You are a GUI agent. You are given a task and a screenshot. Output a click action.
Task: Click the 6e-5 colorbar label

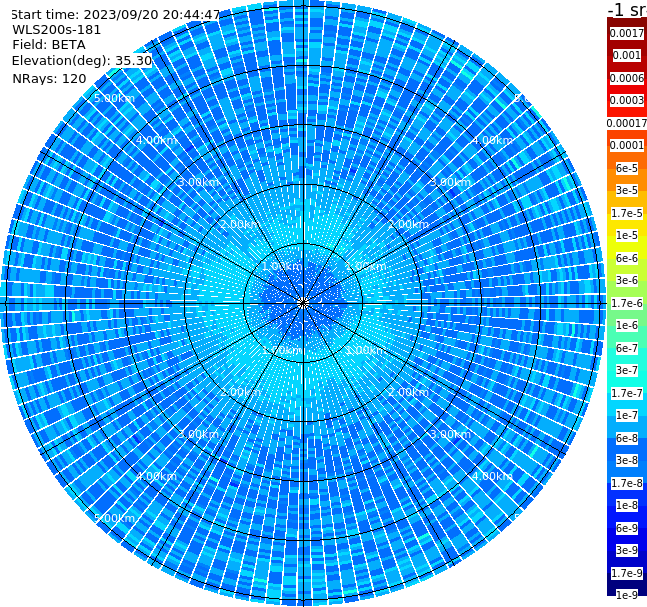627,168
